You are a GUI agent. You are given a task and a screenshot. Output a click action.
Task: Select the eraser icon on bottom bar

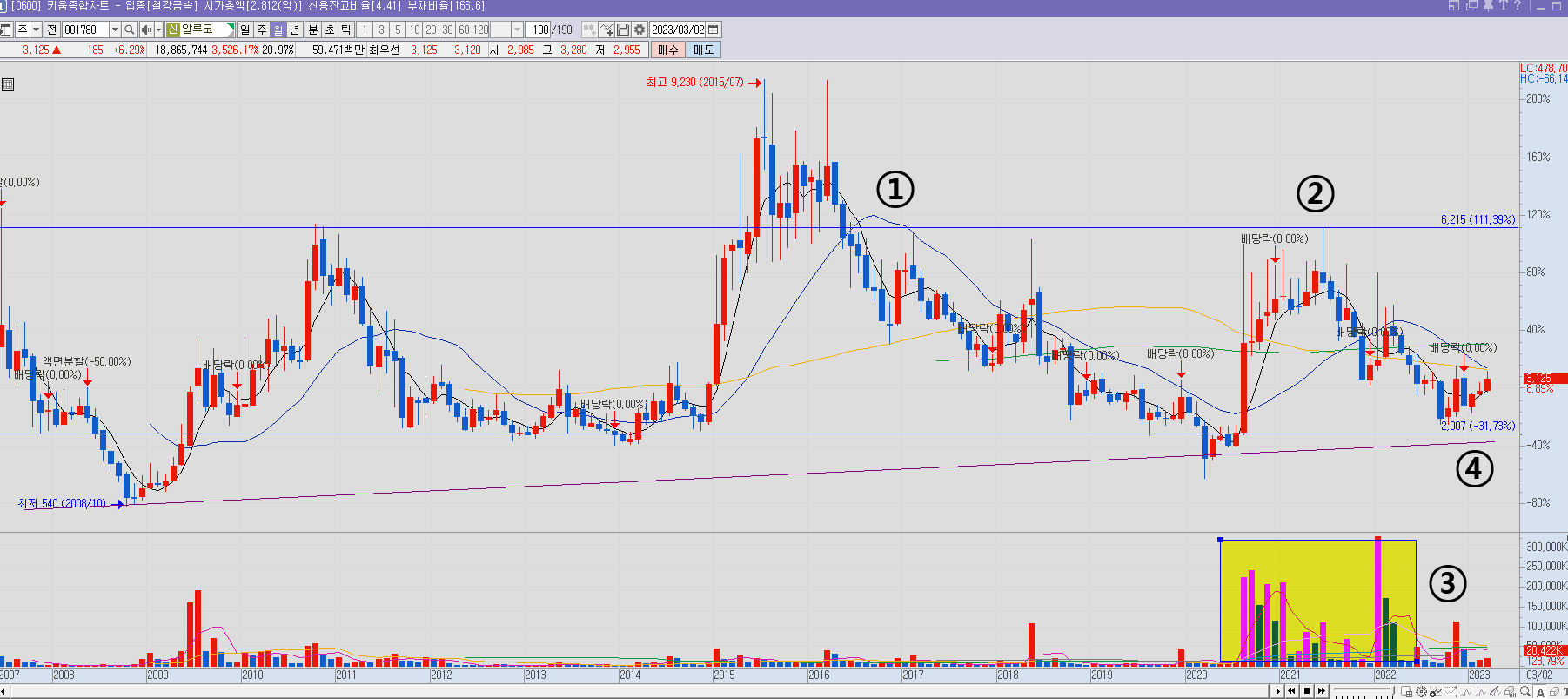click(x=1554, y=691)
